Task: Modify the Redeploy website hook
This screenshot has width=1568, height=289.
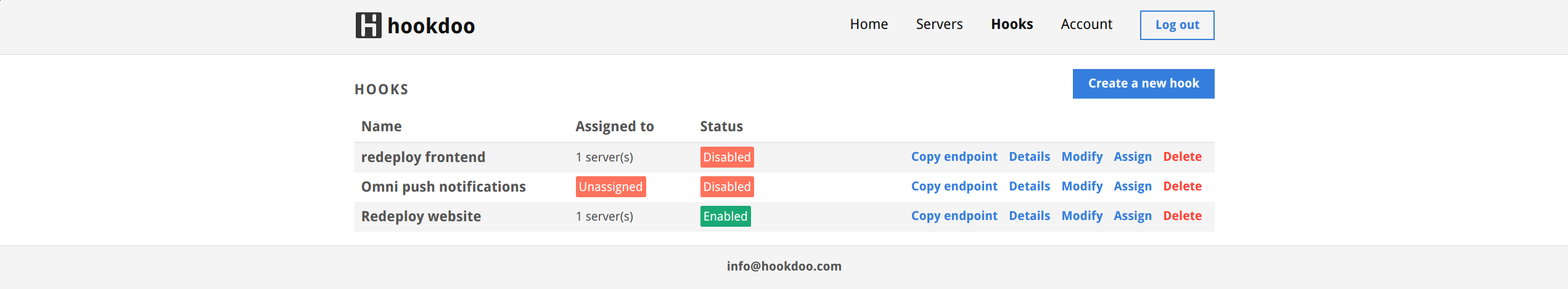Action: 1082,216
